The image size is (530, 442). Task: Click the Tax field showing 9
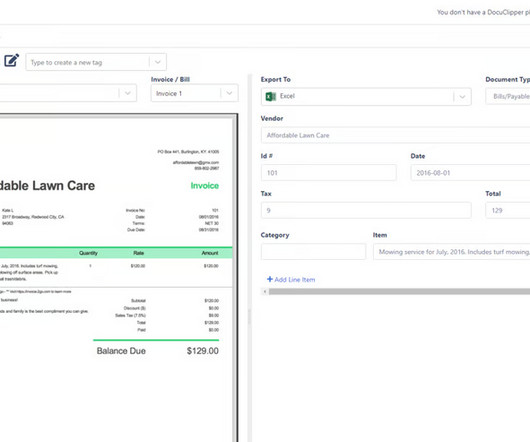tap(366, 210)
